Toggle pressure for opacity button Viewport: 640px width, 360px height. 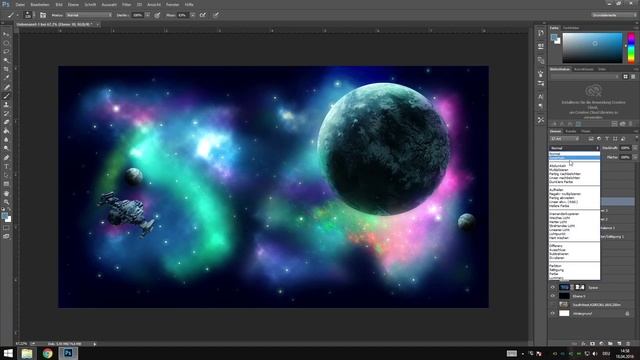pyautogui.click(x=157, y=15)
